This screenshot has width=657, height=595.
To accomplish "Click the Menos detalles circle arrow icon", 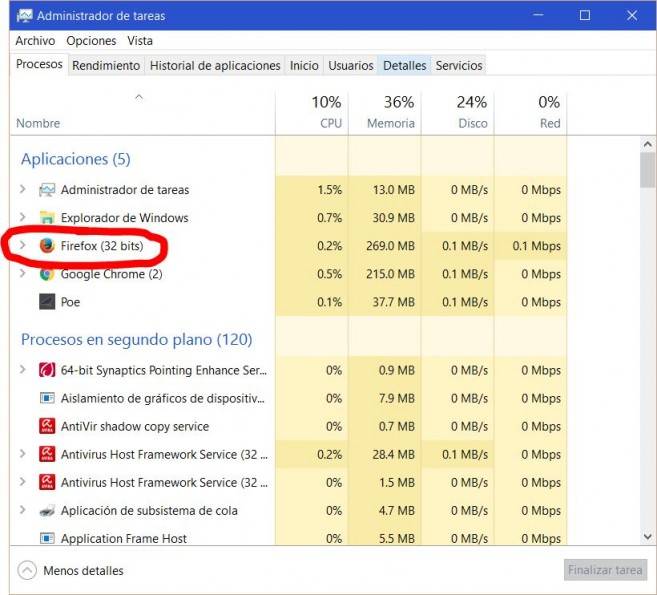I will pos(27,570).
